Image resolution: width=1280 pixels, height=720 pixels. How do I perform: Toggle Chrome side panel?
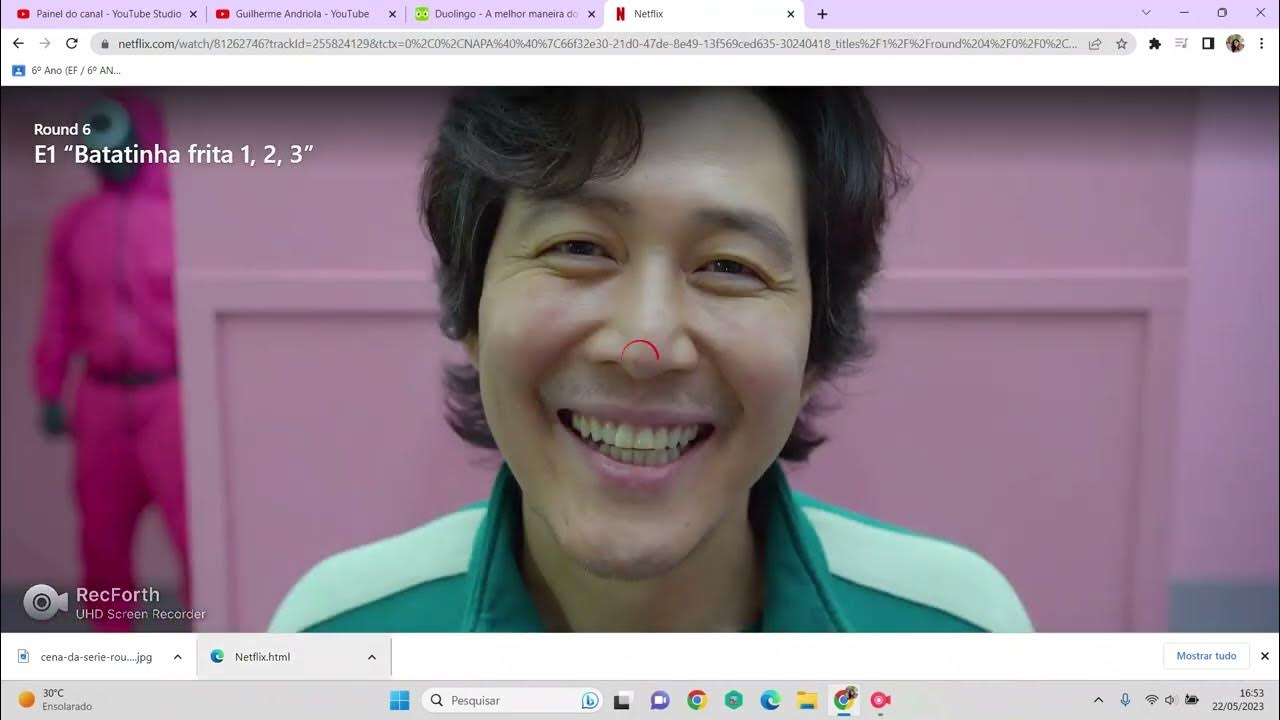tap(1208, 44)
